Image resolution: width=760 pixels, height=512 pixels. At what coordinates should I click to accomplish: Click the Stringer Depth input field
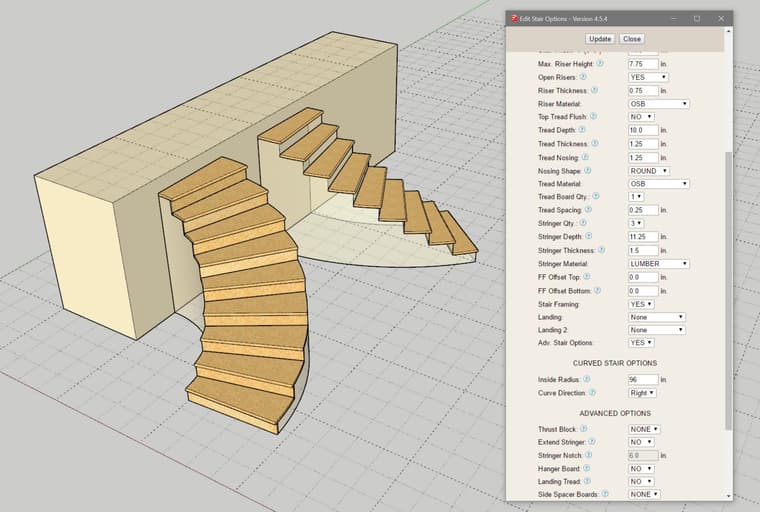[643, 237]
